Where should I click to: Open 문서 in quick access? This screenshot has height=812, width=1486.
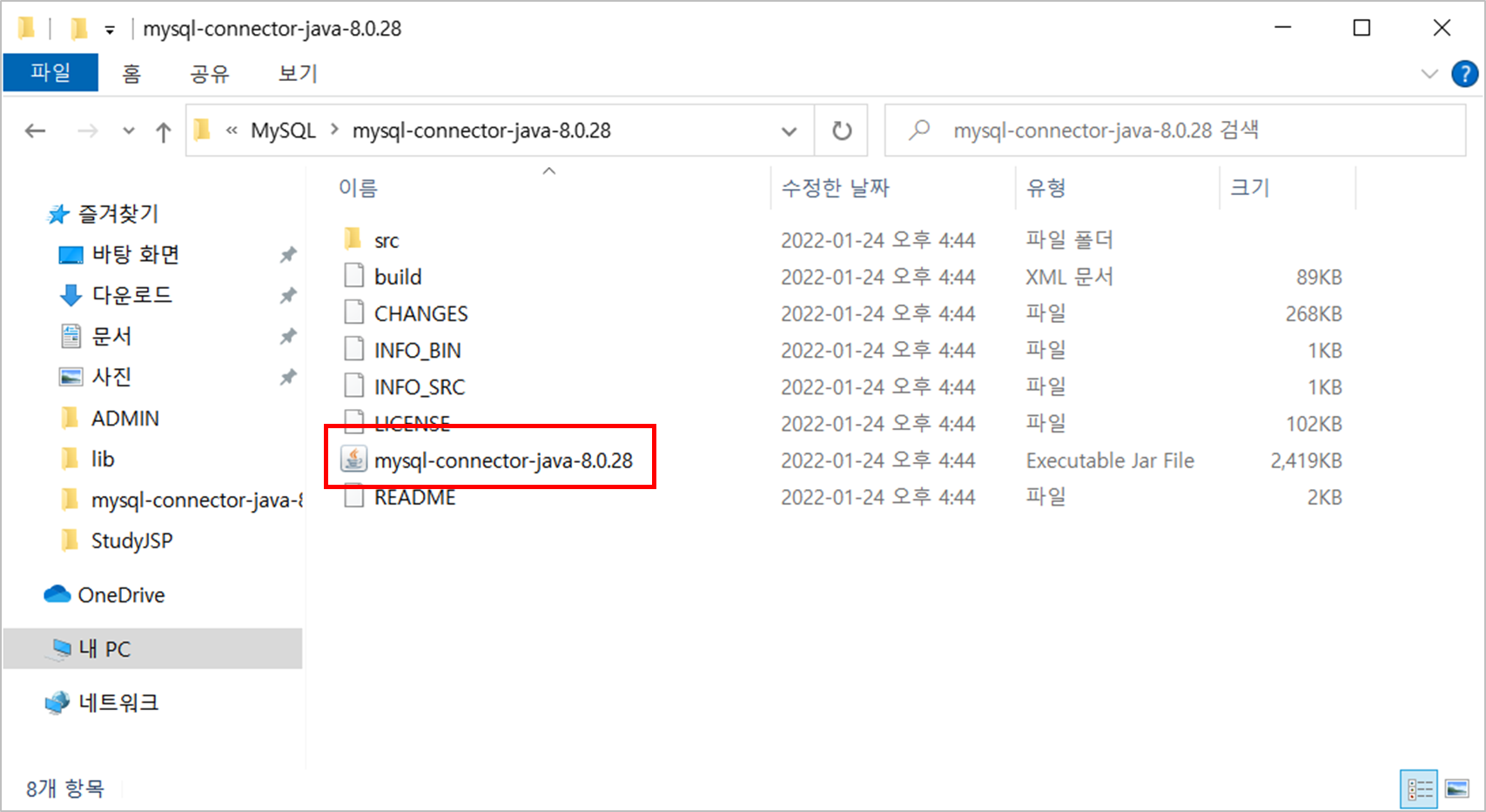point(111,336)
